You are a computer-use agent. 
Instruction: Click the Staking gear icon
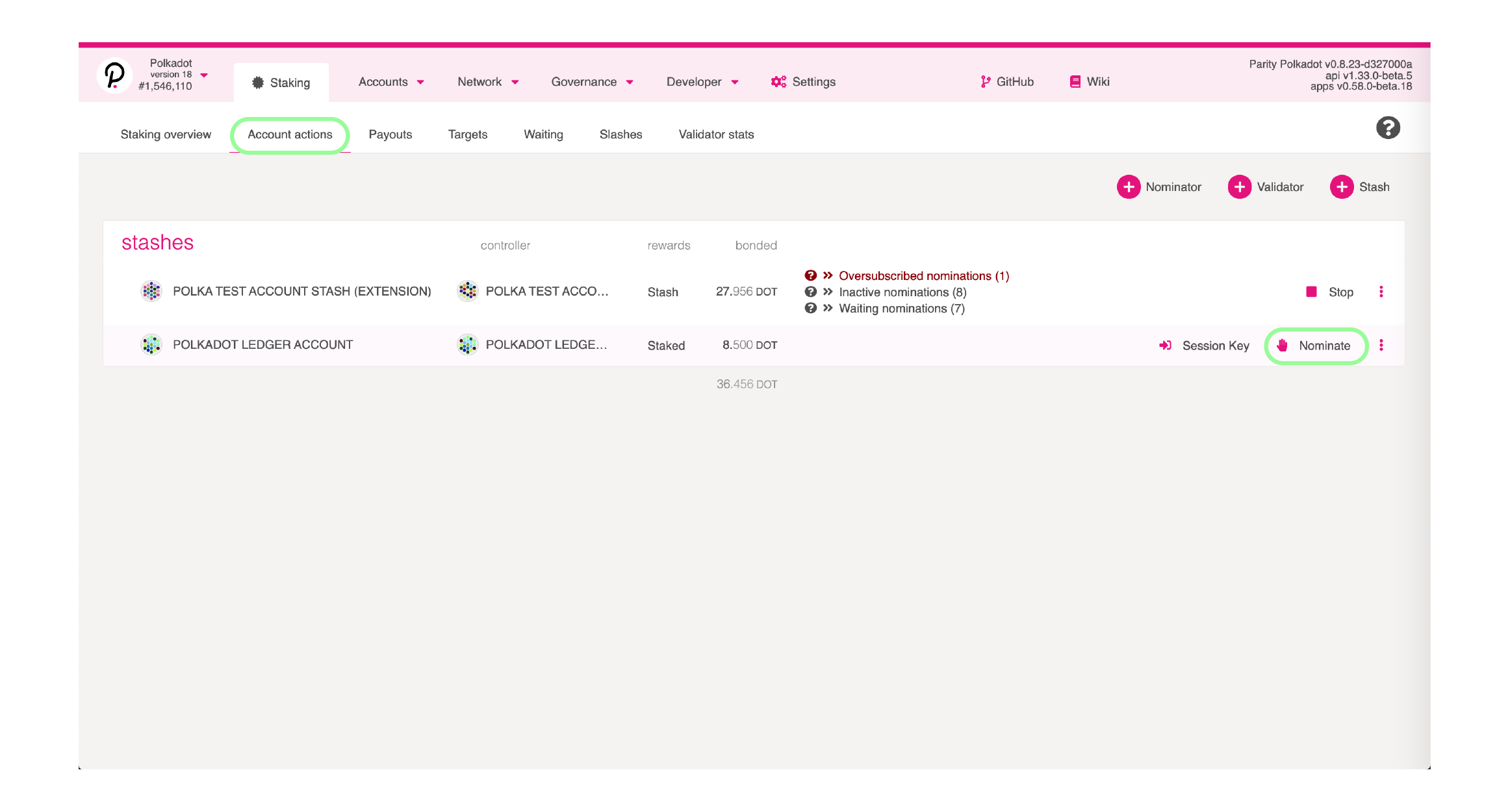point(258,82)
